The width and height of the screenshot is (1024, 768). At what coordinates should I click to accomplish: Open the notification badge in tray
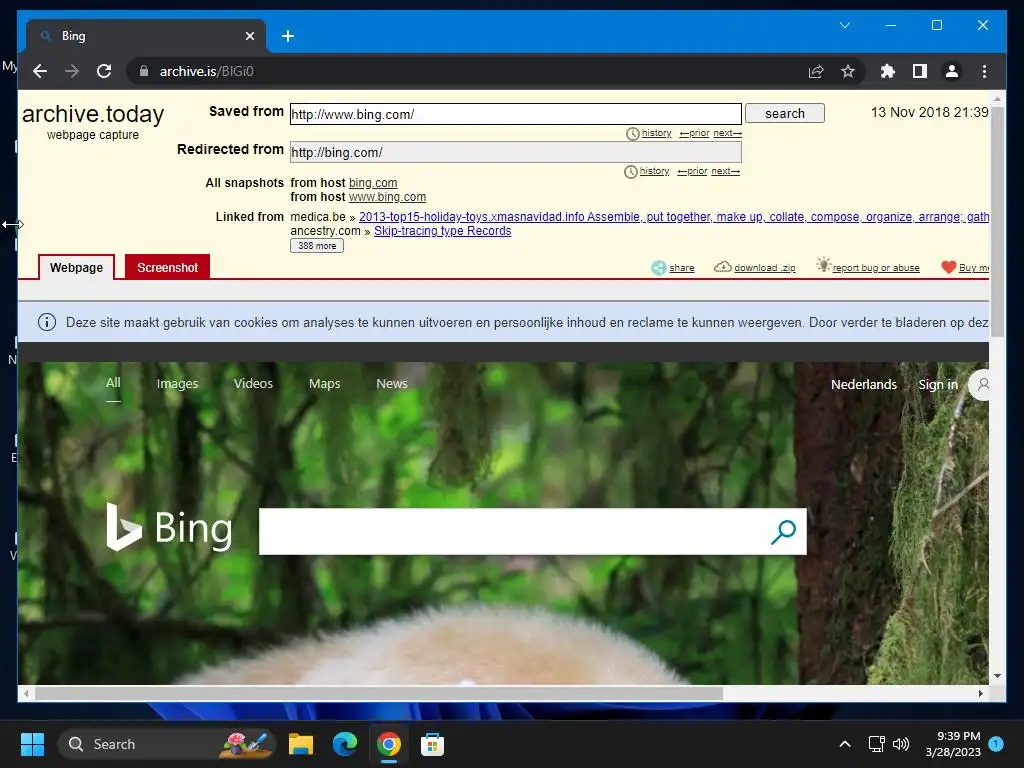(996, 744)
